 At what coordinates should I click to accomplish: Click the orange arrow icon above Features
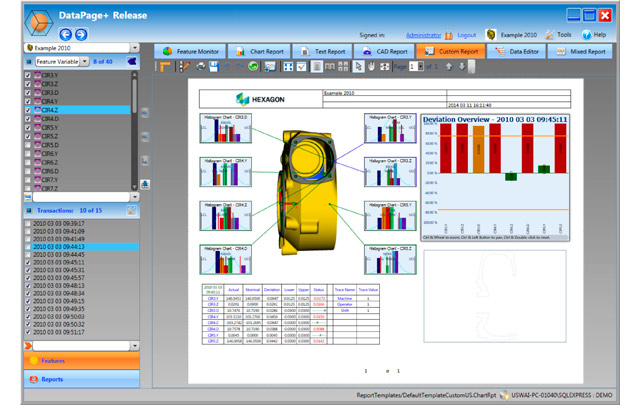28,346
